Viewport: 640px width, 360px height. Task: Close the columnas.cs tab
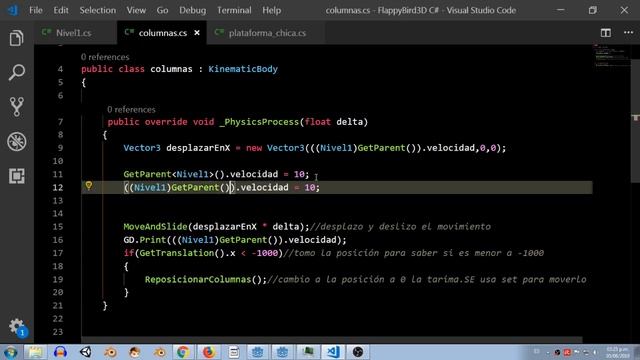click(x=197, y=33)
